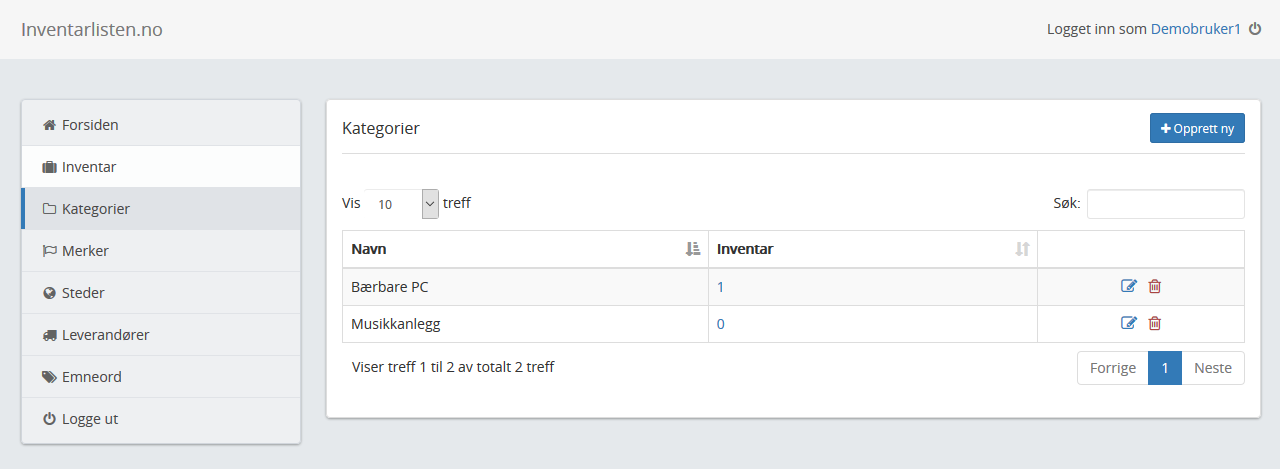Sort the table by Inventar column
Viewport: 1280px width, 469px height.
(x=873, y=249)
